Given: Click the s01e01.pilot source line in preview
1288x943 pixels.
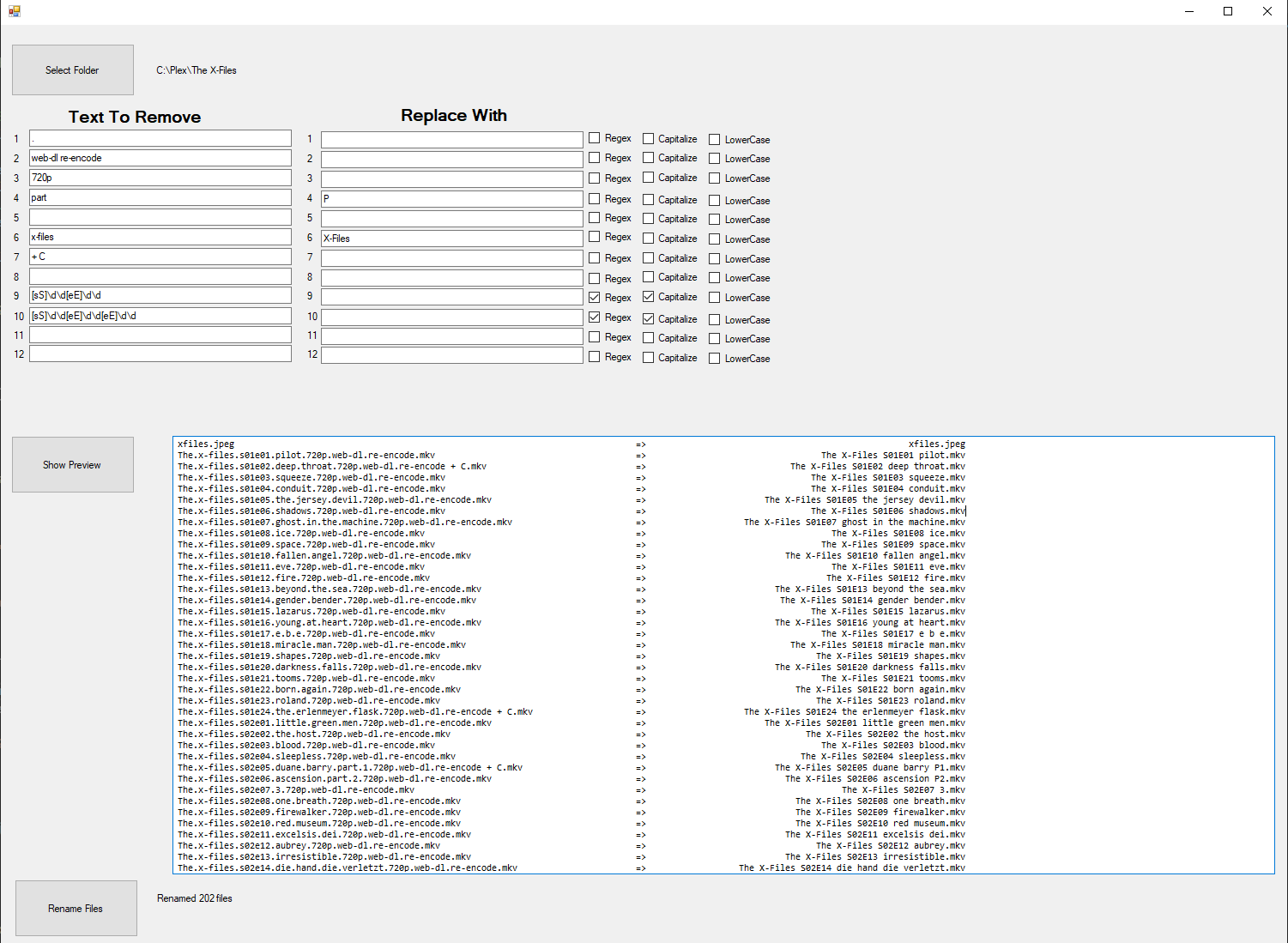Looking at the screenshot, I should [x=306, y=456].
